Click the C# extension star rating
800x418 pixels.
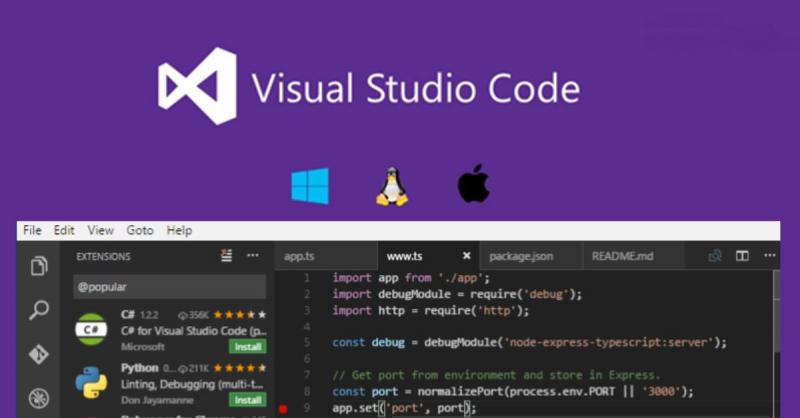click(240, 314)
